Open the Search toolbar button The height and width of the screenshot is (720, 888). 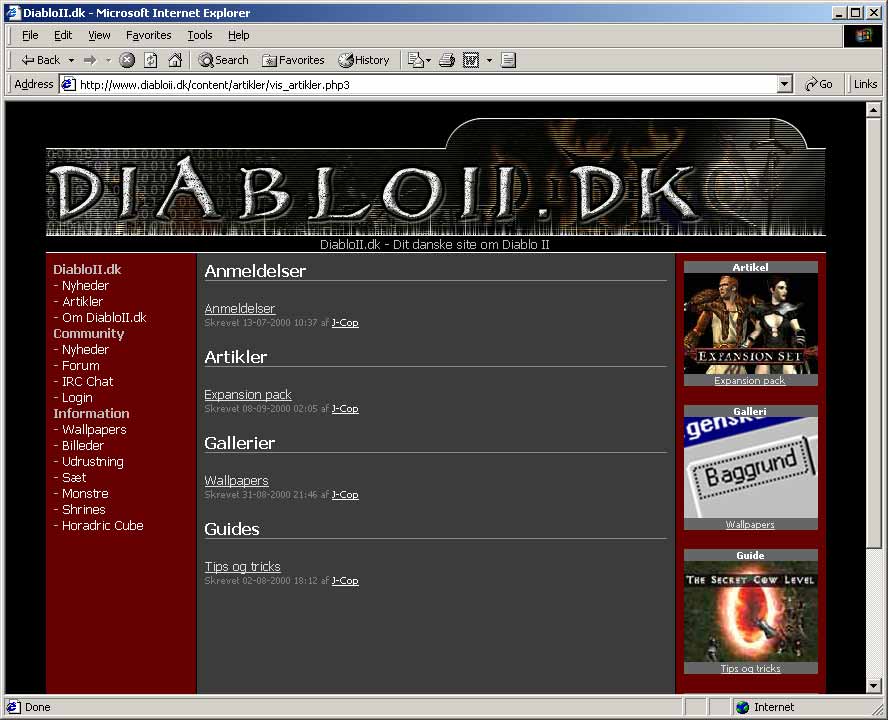(224, 60)
